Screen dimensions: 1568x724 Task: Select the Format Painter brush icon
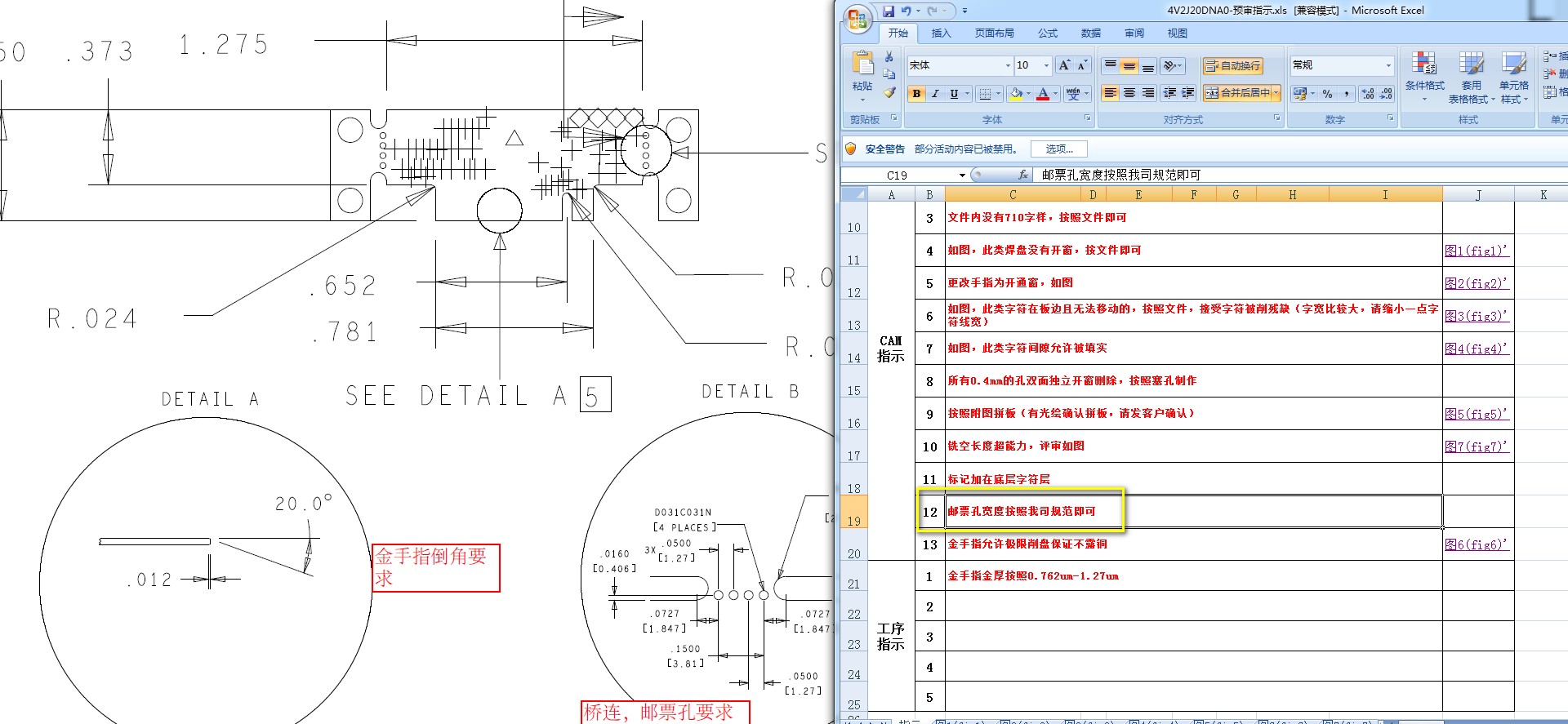889,92
